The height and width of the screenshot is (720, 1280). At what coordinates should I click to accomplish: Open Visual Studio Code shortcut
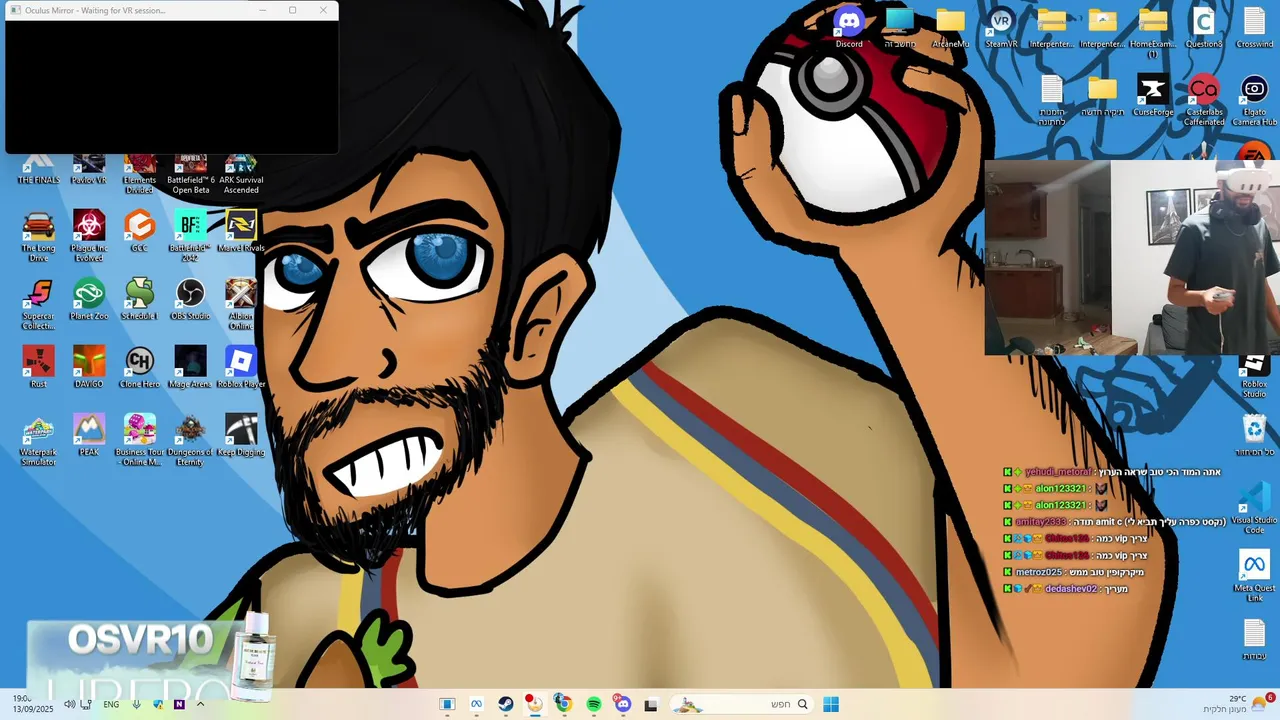[x=1254, y=508]
